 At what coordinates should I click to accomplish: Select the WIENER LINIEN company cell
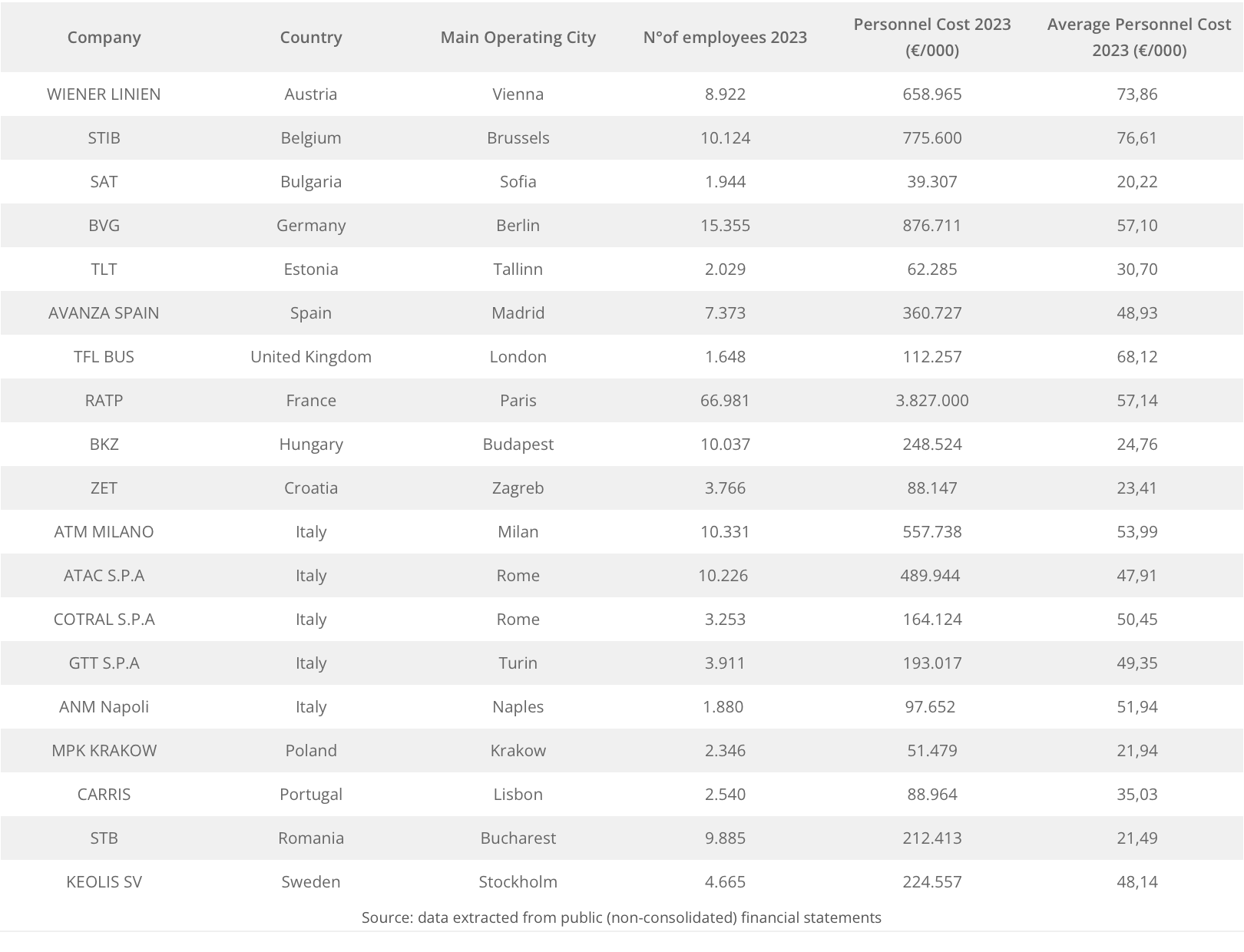pyautogui.click(x=104, y=94)
